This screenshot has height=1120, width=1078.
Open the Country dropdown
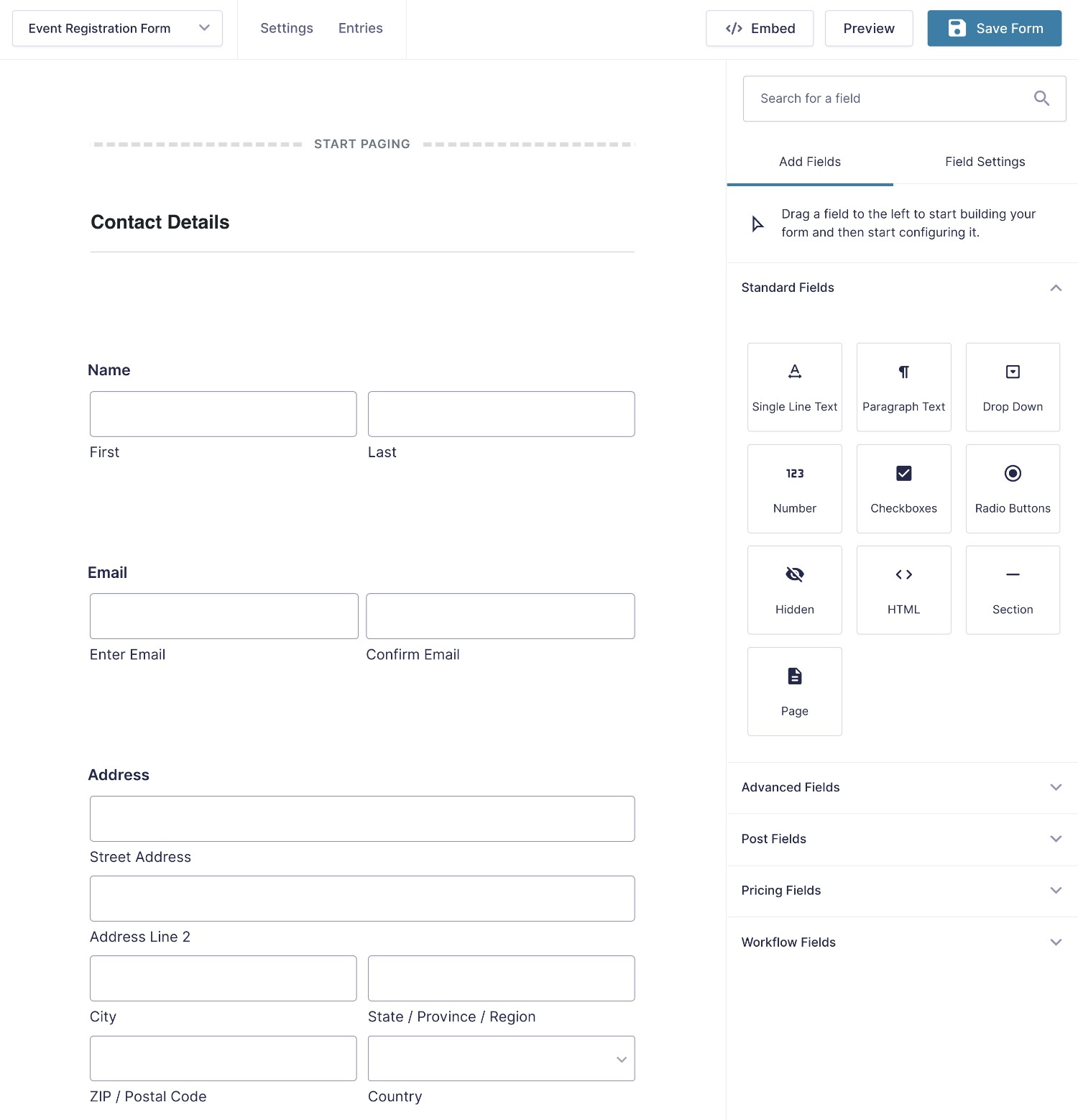coord(501,1058)
